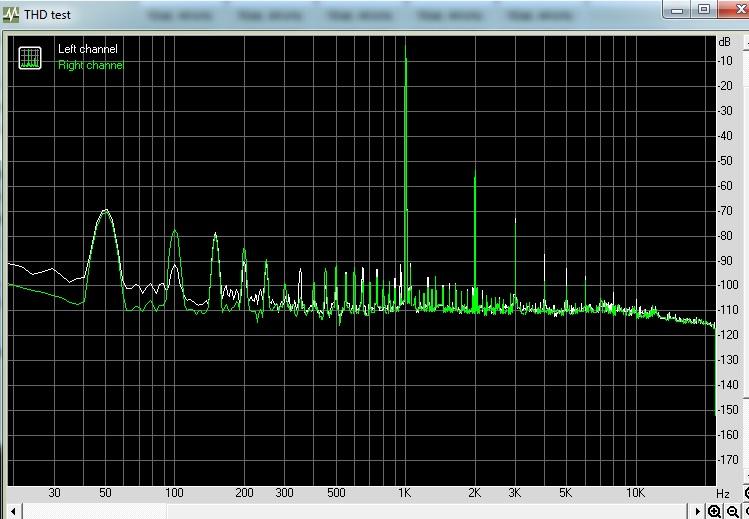The width and height of the screenshot is (749, 519).
Task: Click the vertical scrollbar on right edge
Action: tap(743, 250)
